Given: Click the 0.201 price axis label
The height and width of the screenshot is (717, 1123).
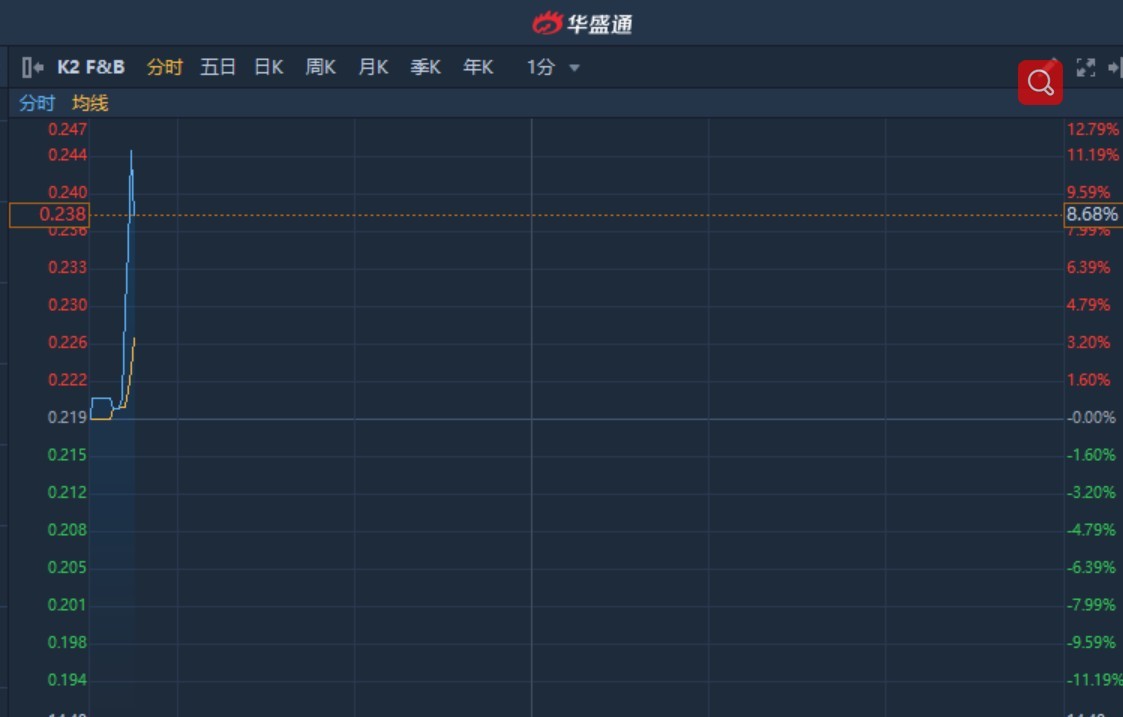Looking at the screenshot, I should [67, 605].
